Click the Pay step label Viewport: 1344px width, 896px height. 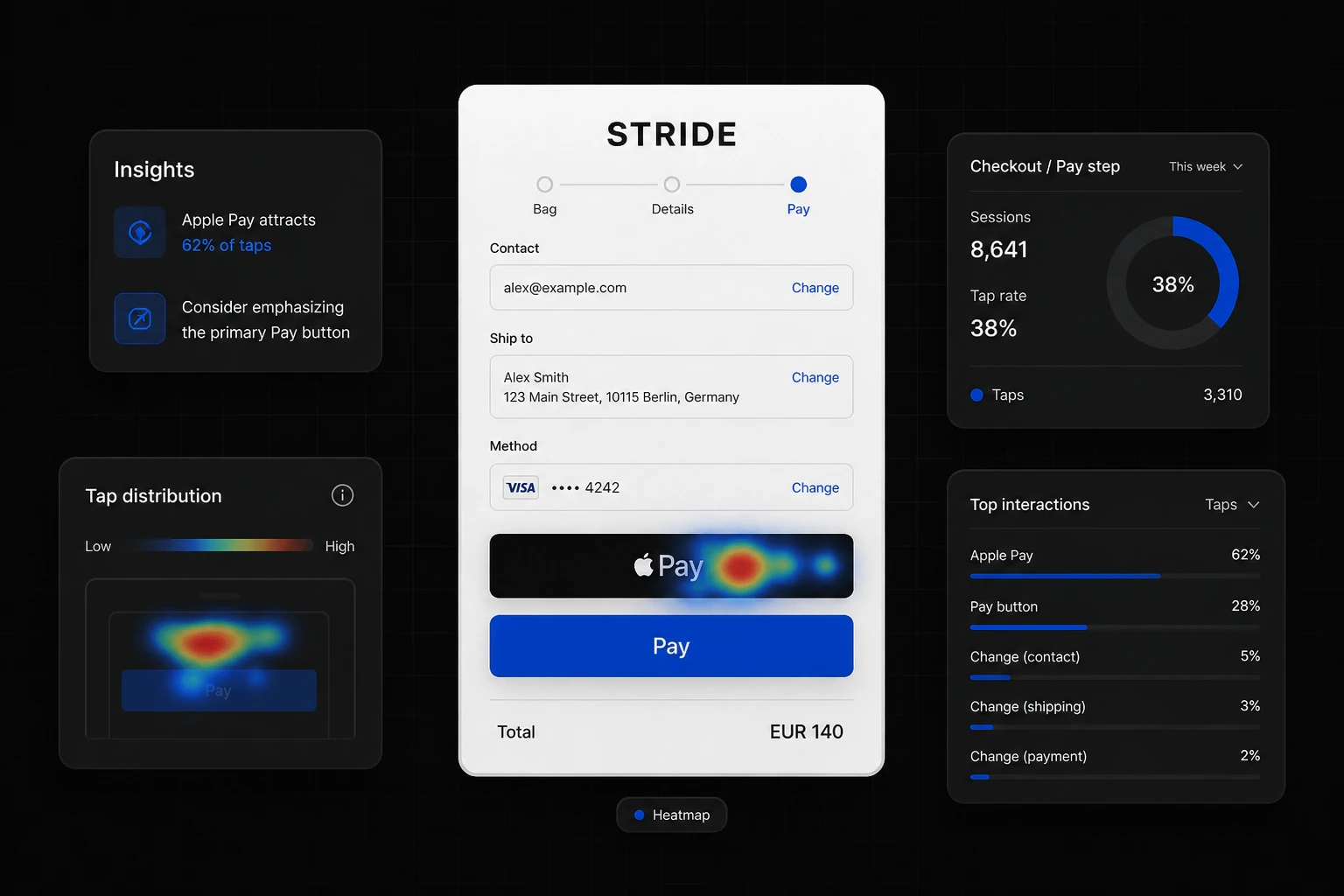[x=798, y=209]
